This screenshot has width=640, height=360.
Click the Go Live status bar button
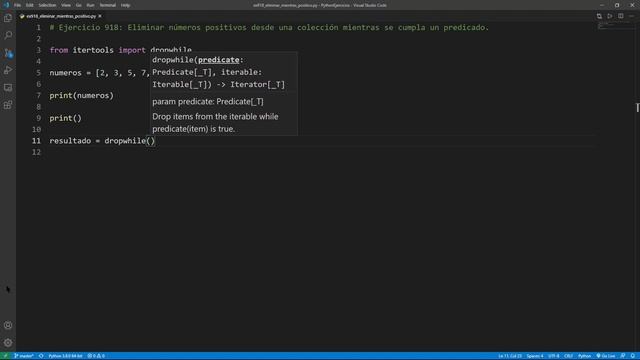coord(606,356)
